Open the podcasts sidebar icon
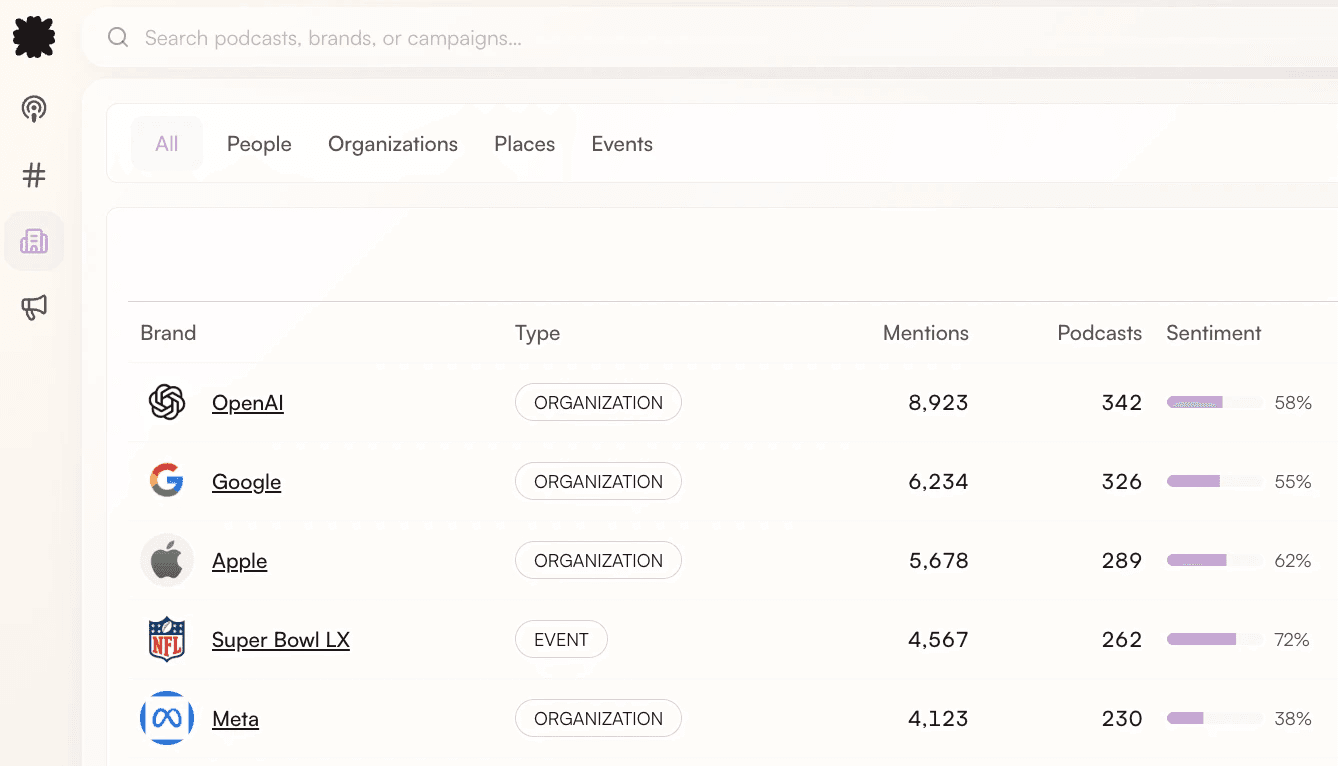 pyautogui.click(x=34, y=109)
